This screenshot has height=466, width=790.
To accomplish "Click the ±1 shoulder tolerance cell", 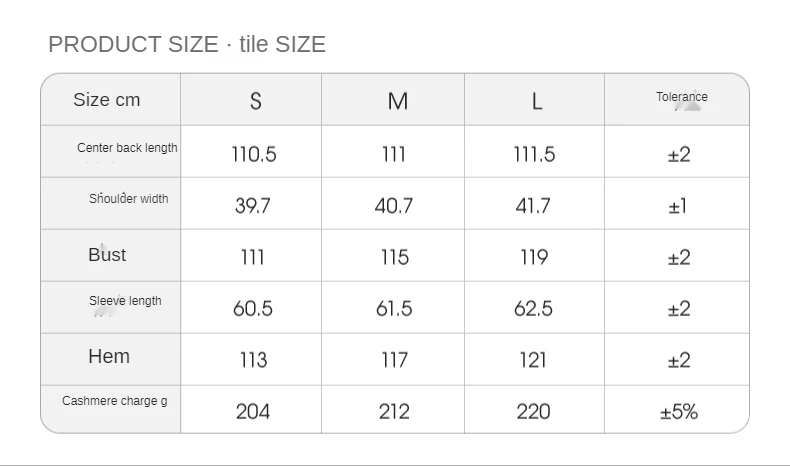I will (678, 206).
